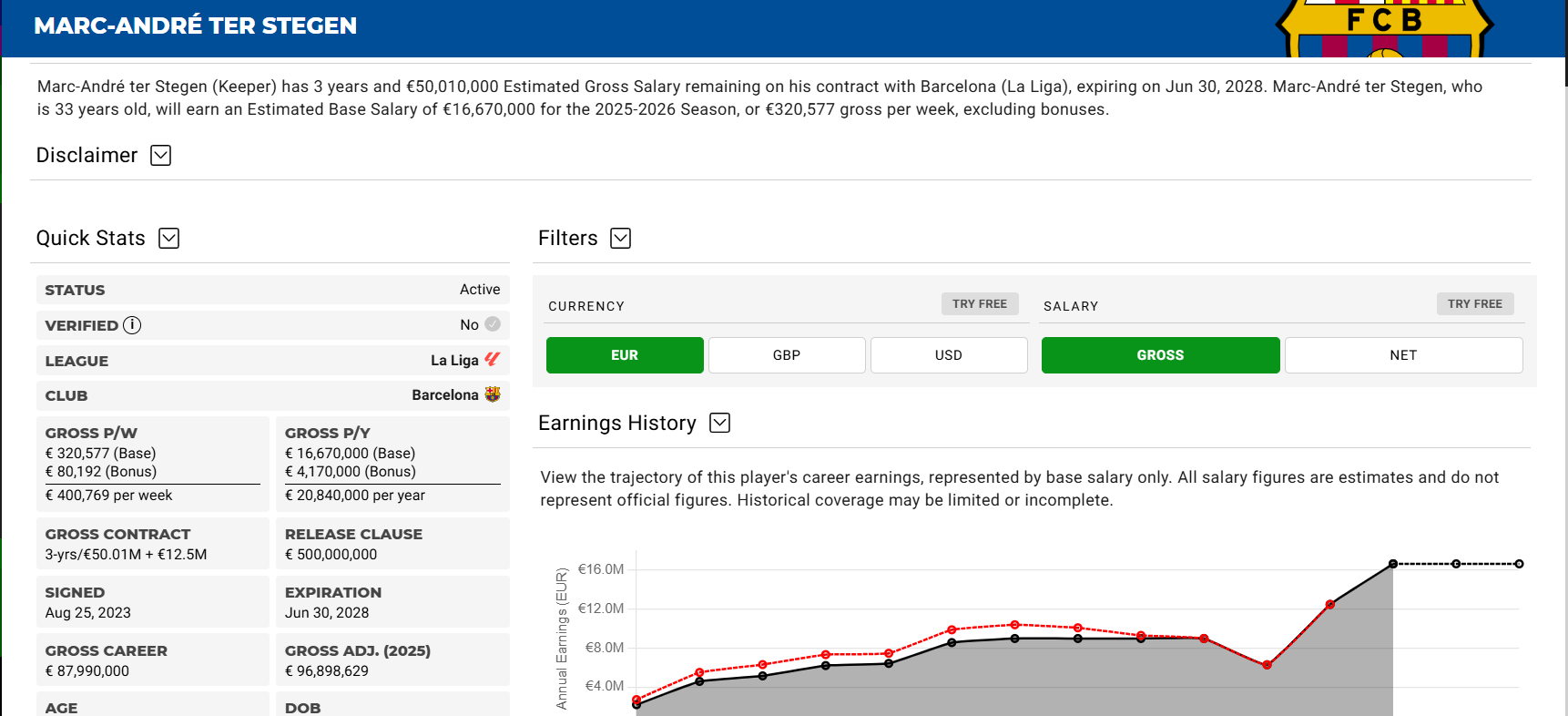Click the Barcelona club badge icon
1568x716 pixels.
tap(493, 394)
